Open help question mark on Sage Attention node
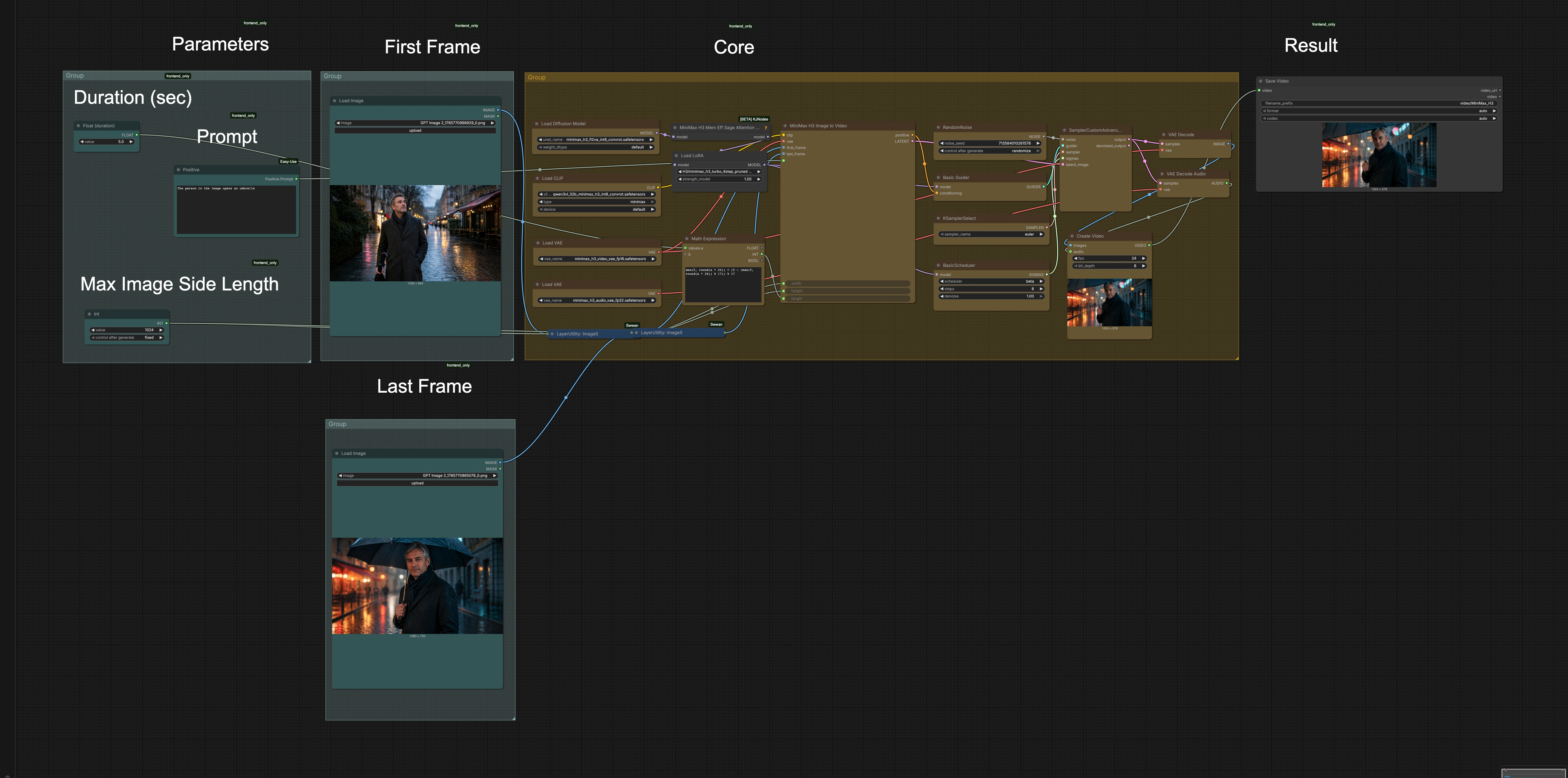Viewport: 1568px width, 778px height. (765, 128)
